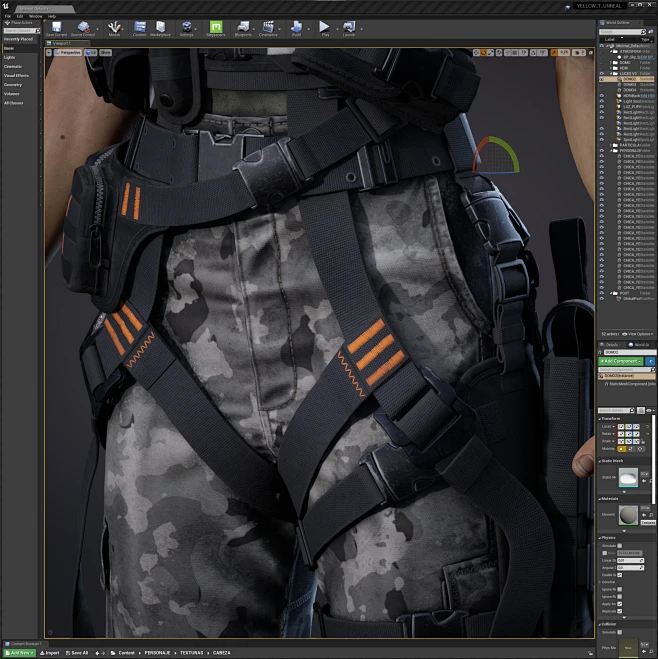
Task: Click the Show viewport button
Action: [x=105, y=53]
